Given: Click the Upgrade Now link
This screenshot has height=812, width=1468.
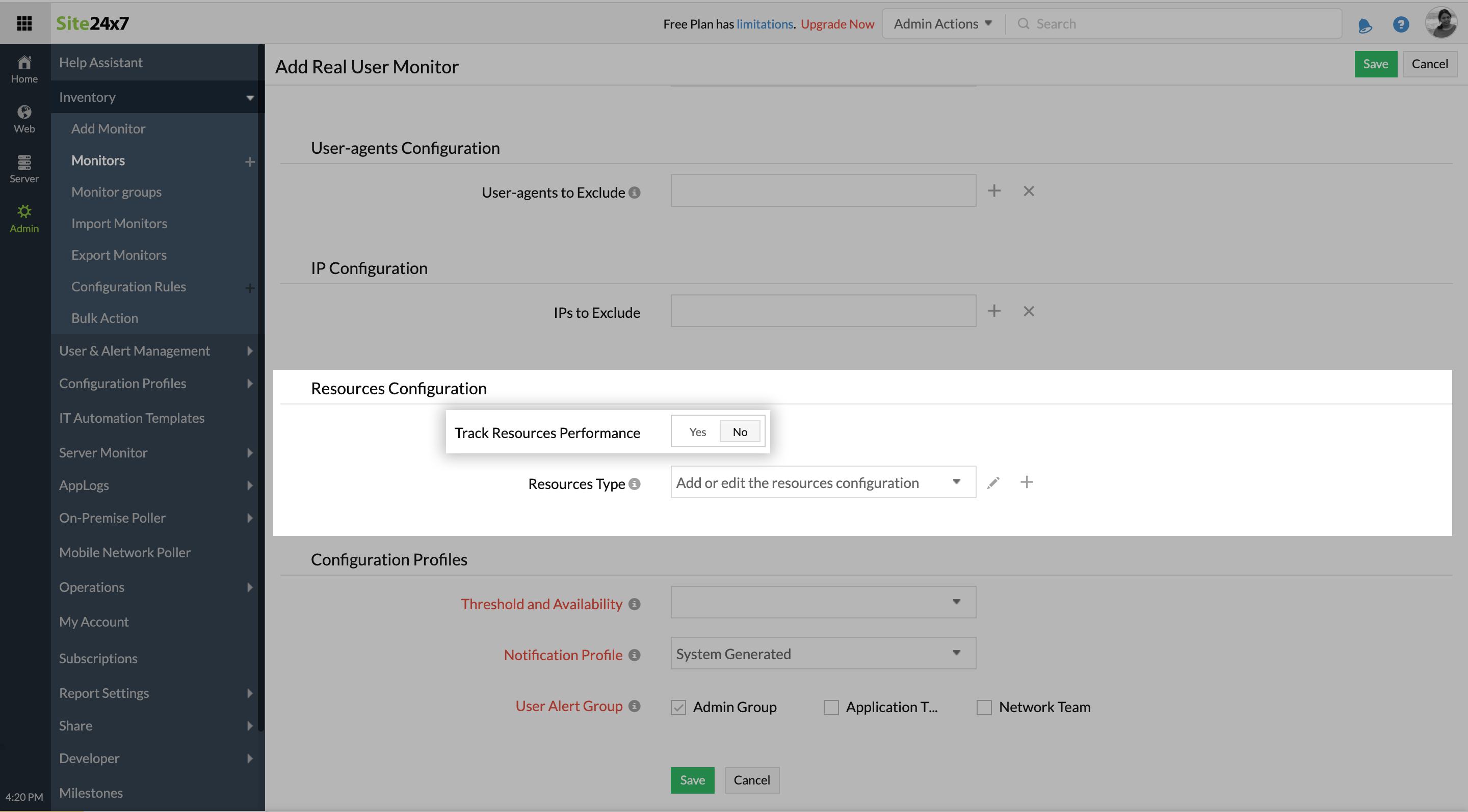Looking at the screenshot, I should [836, 24].
